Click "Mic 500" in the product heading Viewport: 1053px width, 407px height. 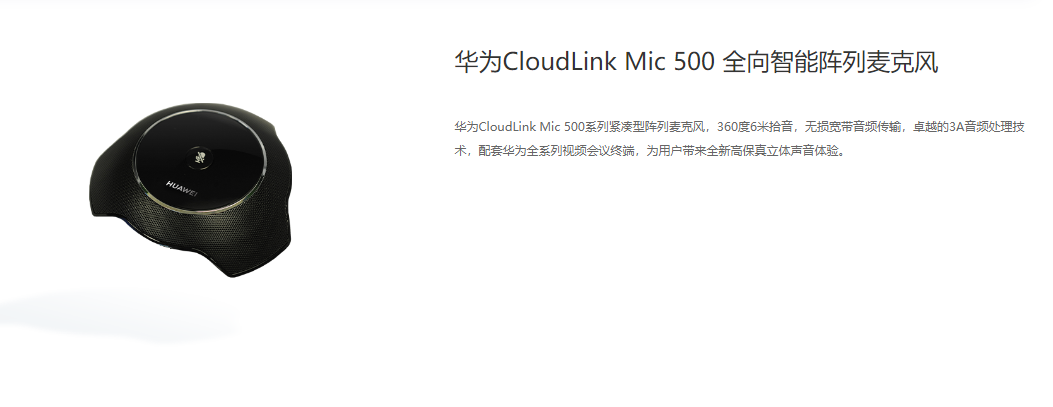(669, 62)
